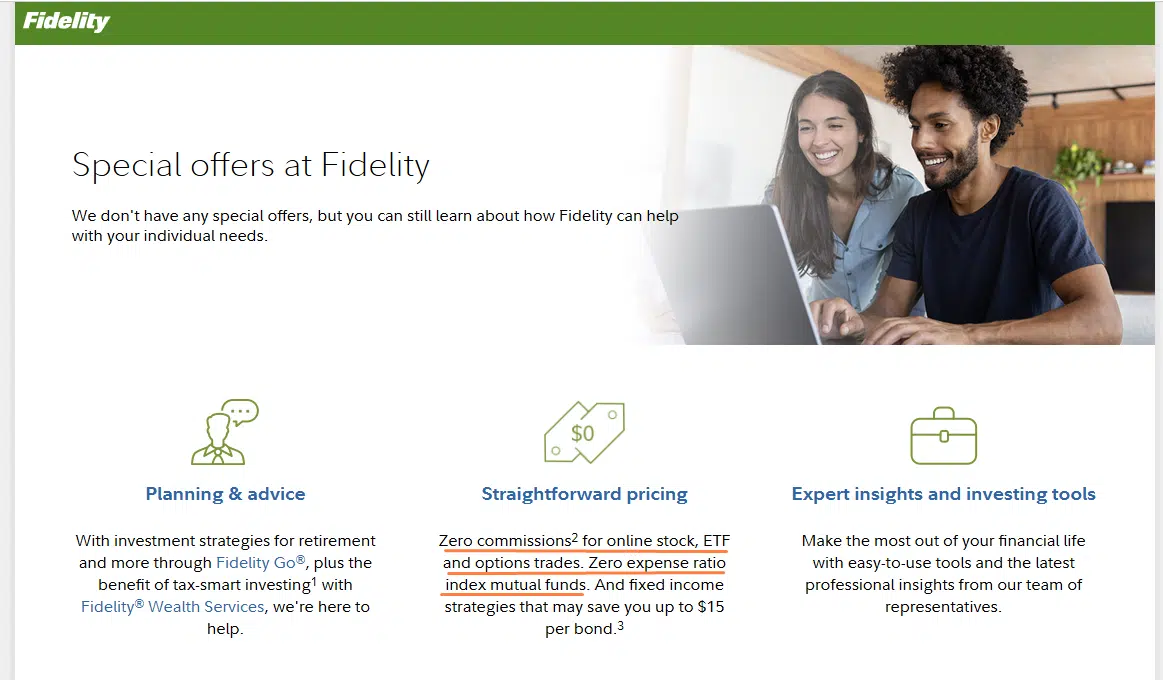Open the Straightforward pricing heading link
Image resolution: width=1163 pixels, height=680 pixels.
pos(584,494)
